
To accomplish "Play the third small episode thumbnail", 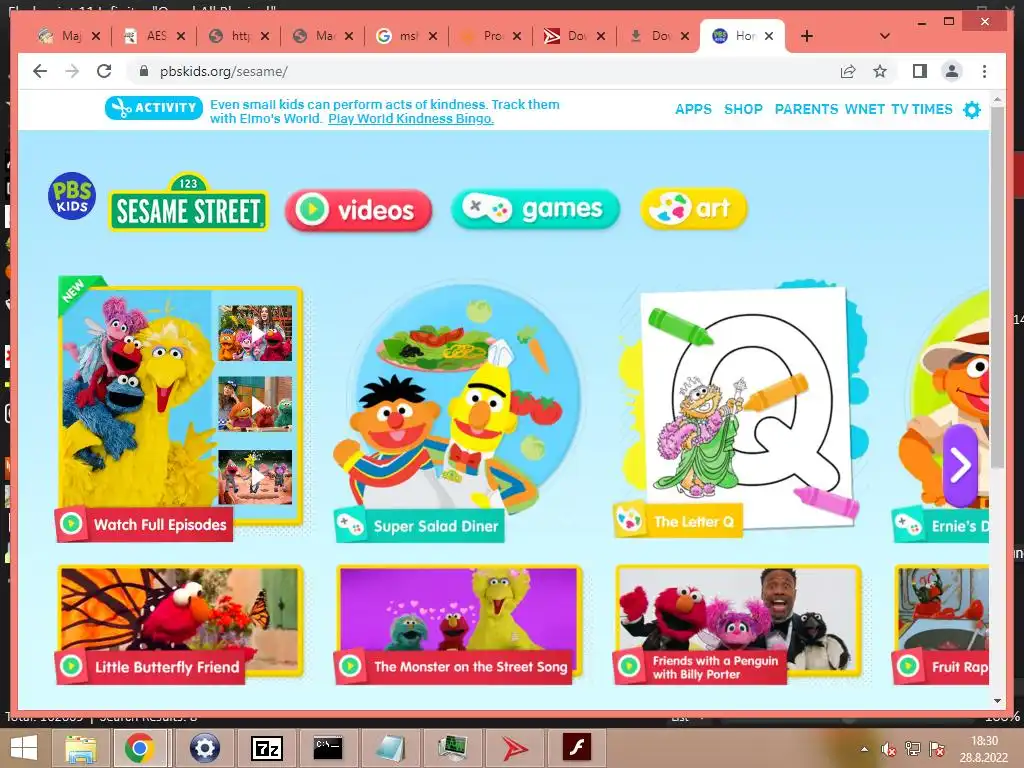I will 255,477.
